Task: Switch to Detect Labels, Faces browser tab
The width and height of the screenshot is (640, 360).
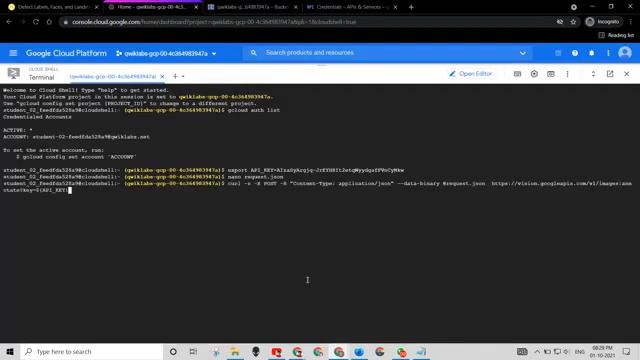Action: point(53,7)
